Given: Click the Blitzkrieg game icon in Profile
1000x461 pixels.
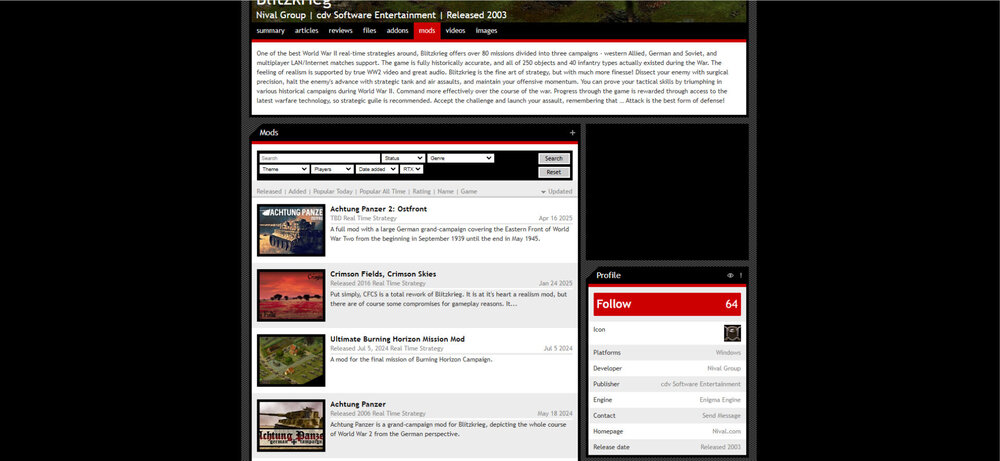Looking at the screenshot, I should click(x=732, y=333).
